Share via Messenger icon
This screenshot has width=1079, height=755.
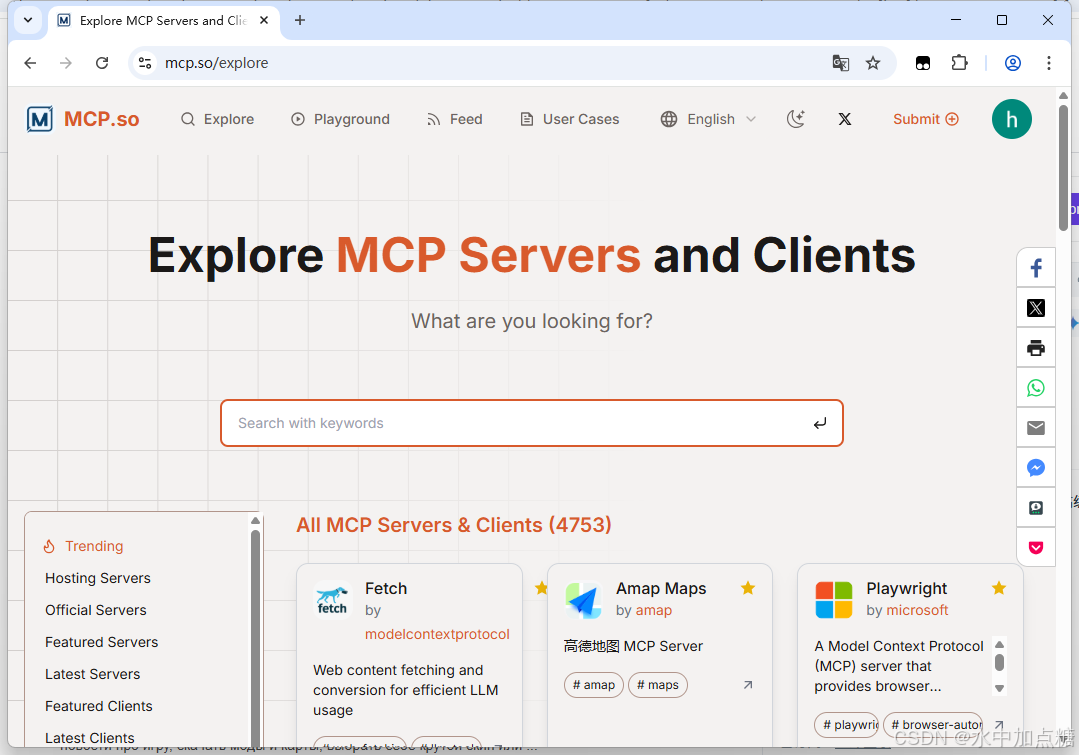pos(1036,468)
